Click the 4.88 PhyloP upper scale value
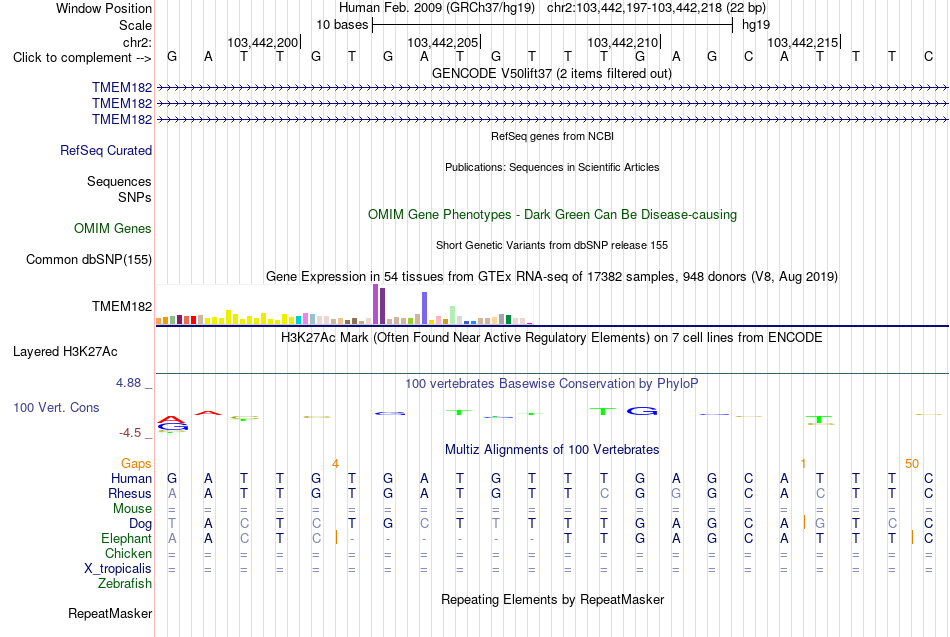Screen dimensions: 950x637 [128, 383]
